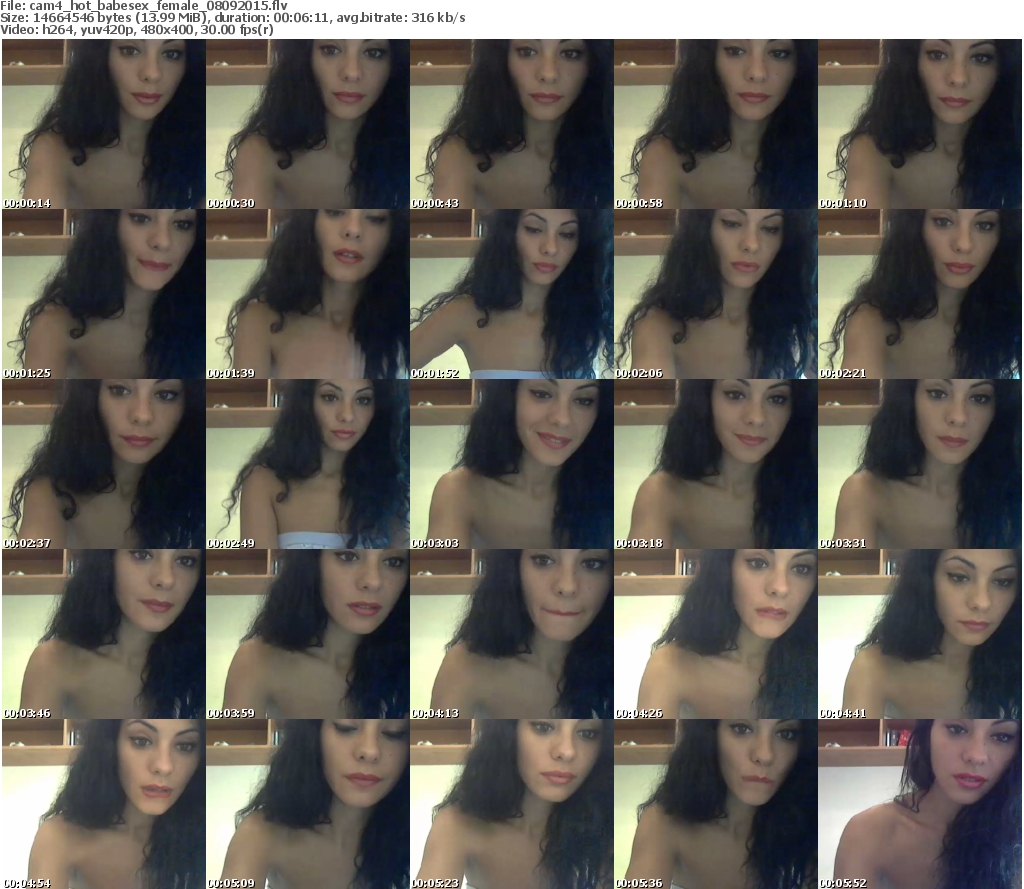1024x889 pixels.
Task: Click the frame stamped 00:03:03
Action: (511, 464)
